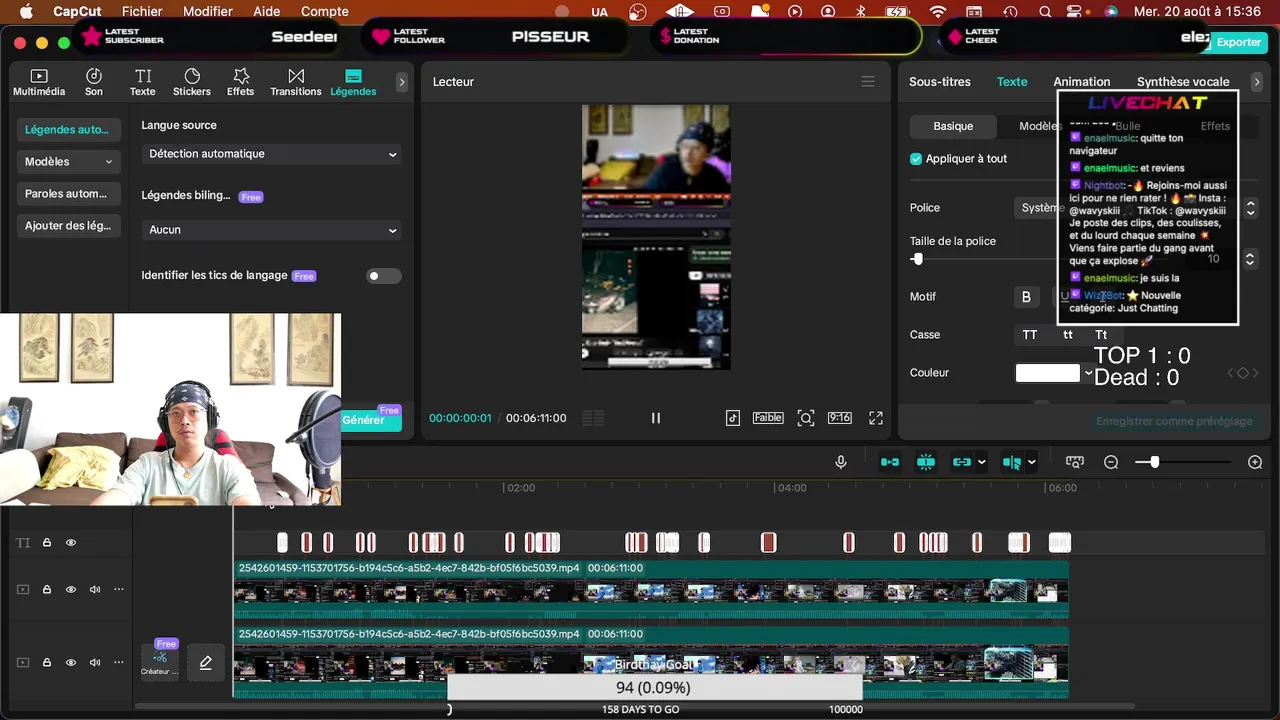Switch to the Sous-titres tab

[940, 82]
